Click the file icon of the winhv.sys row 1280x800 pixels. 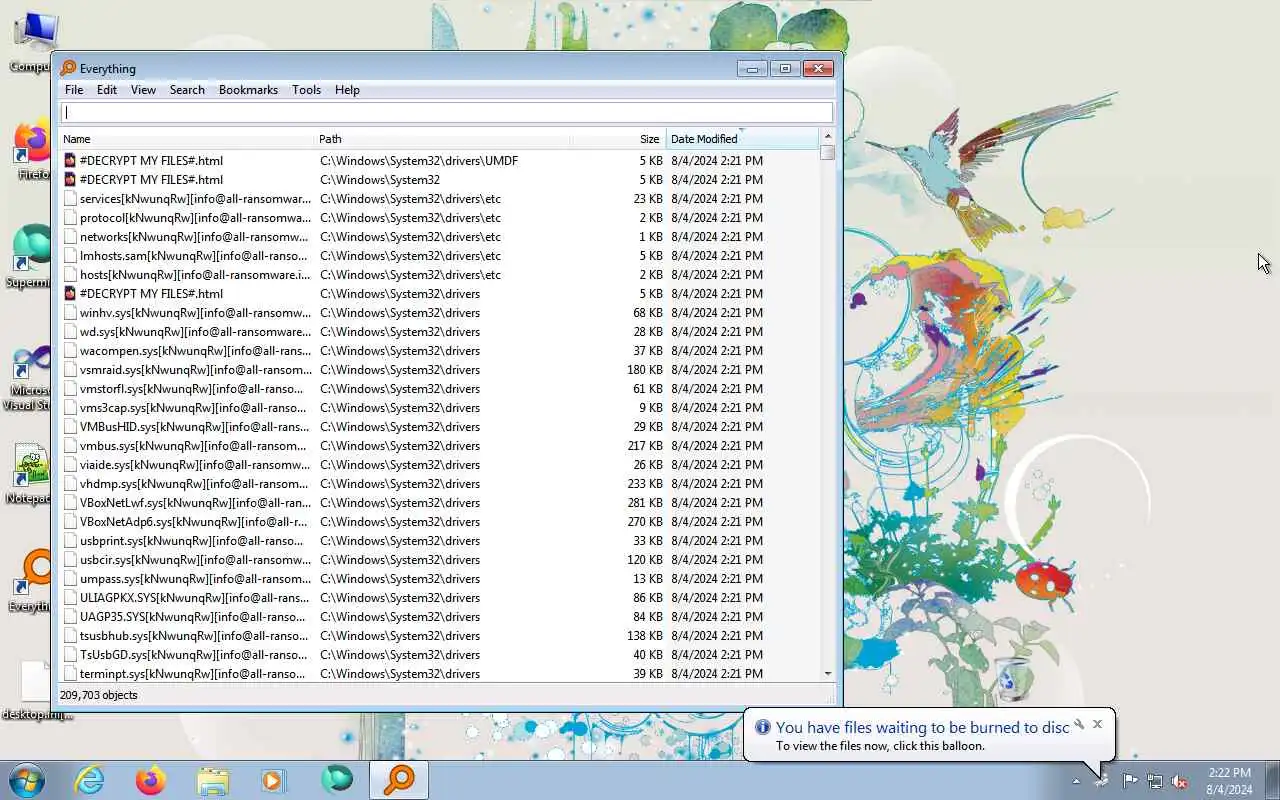pos(70,312)
